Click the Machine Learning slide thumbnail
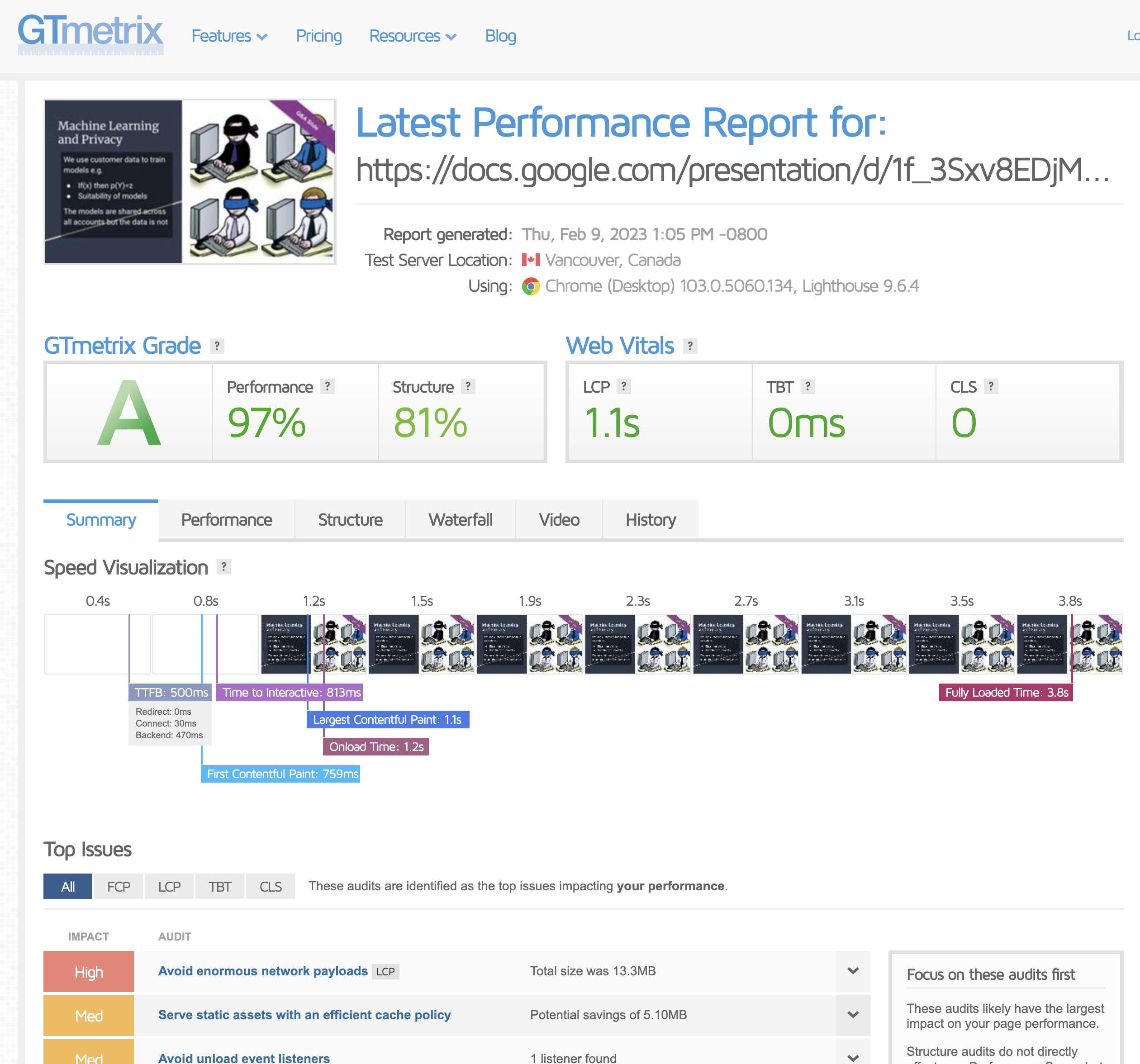The width and height of the screenshot is (1140, 1064). click(x=190, y=182)
